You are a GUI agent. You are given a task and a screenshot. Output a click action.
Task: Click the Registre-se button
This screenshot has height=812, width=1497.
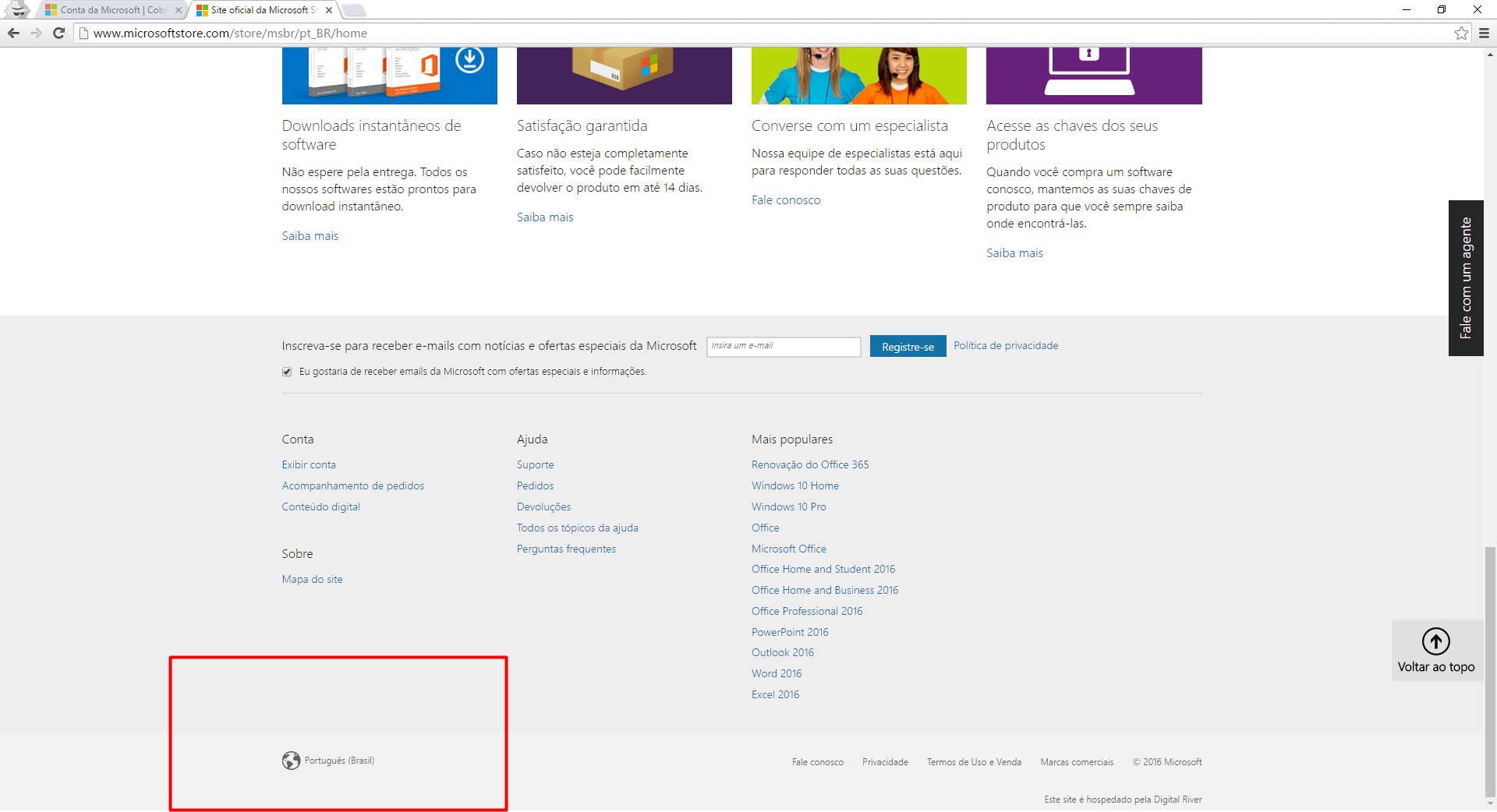coord(908,346)
